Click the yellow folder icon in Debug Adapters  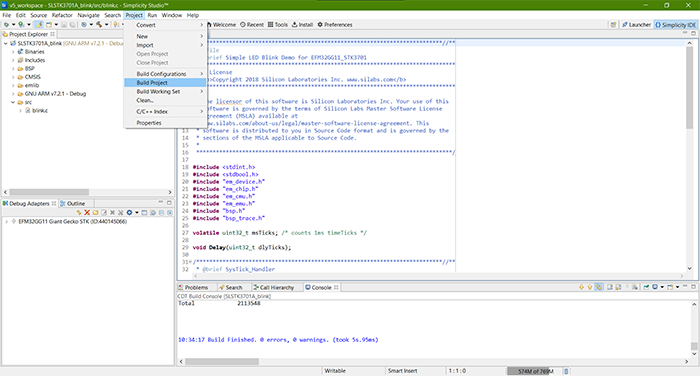coord(95,213)
